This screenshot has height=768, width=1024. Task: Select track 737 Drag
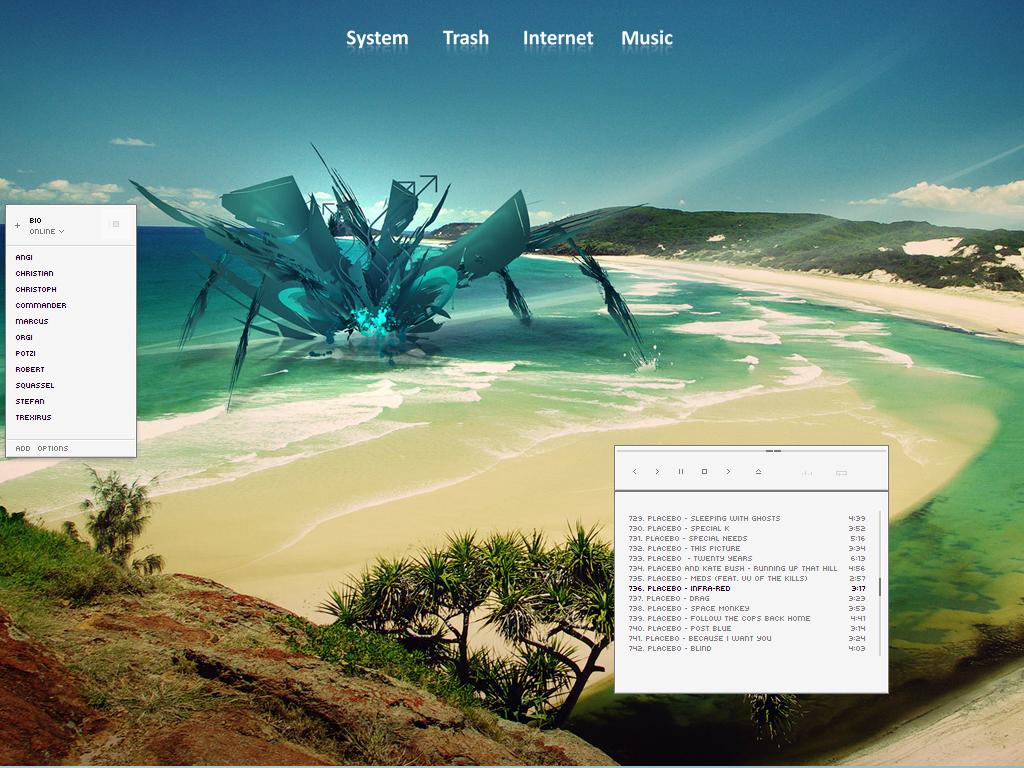coord(747,598)
